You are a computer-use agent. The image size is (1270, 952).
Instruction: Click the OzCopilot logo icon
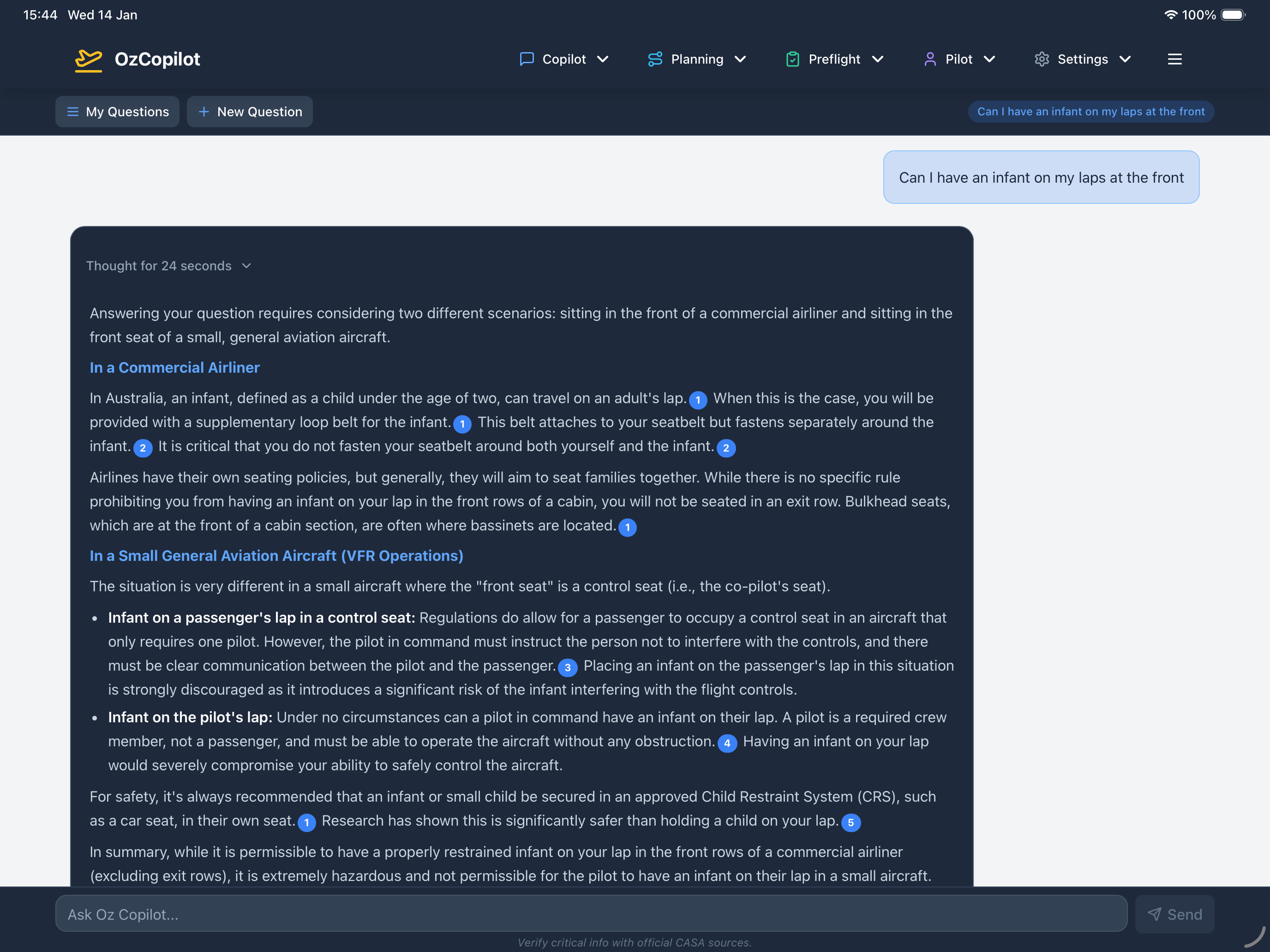pos(89,59)
